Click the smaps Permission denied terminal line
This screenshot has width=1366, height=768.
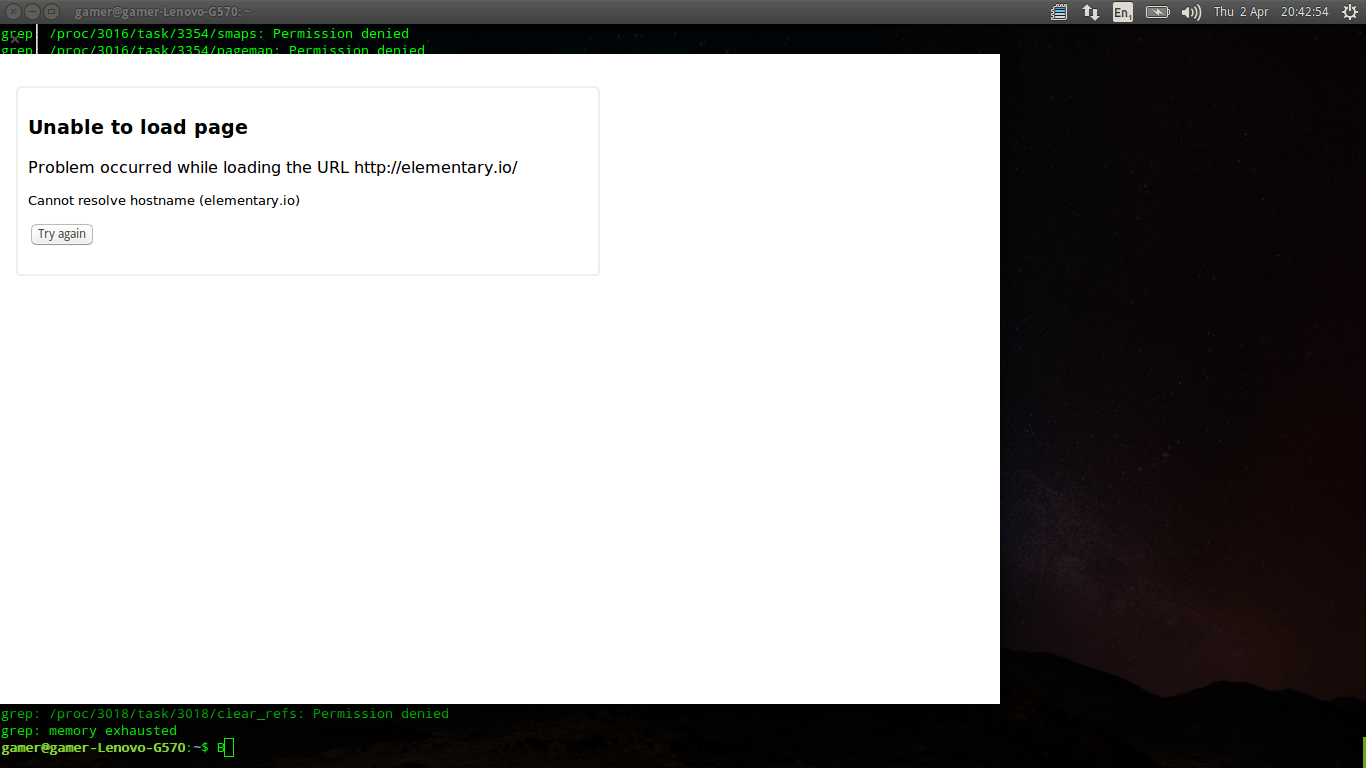pyautogui.click(x=205, y=34)
